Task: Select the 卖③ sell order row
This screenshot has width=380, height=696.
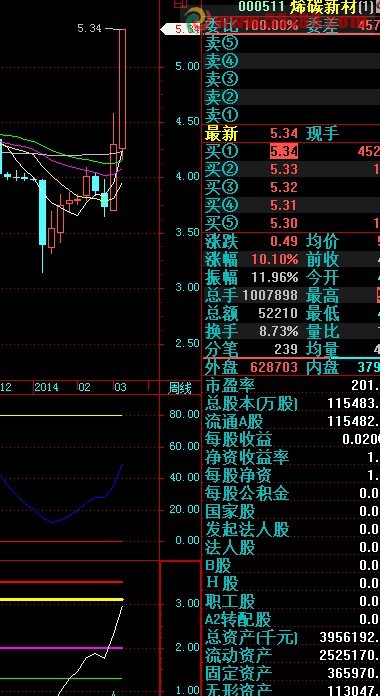Action: tap(291, 79)
